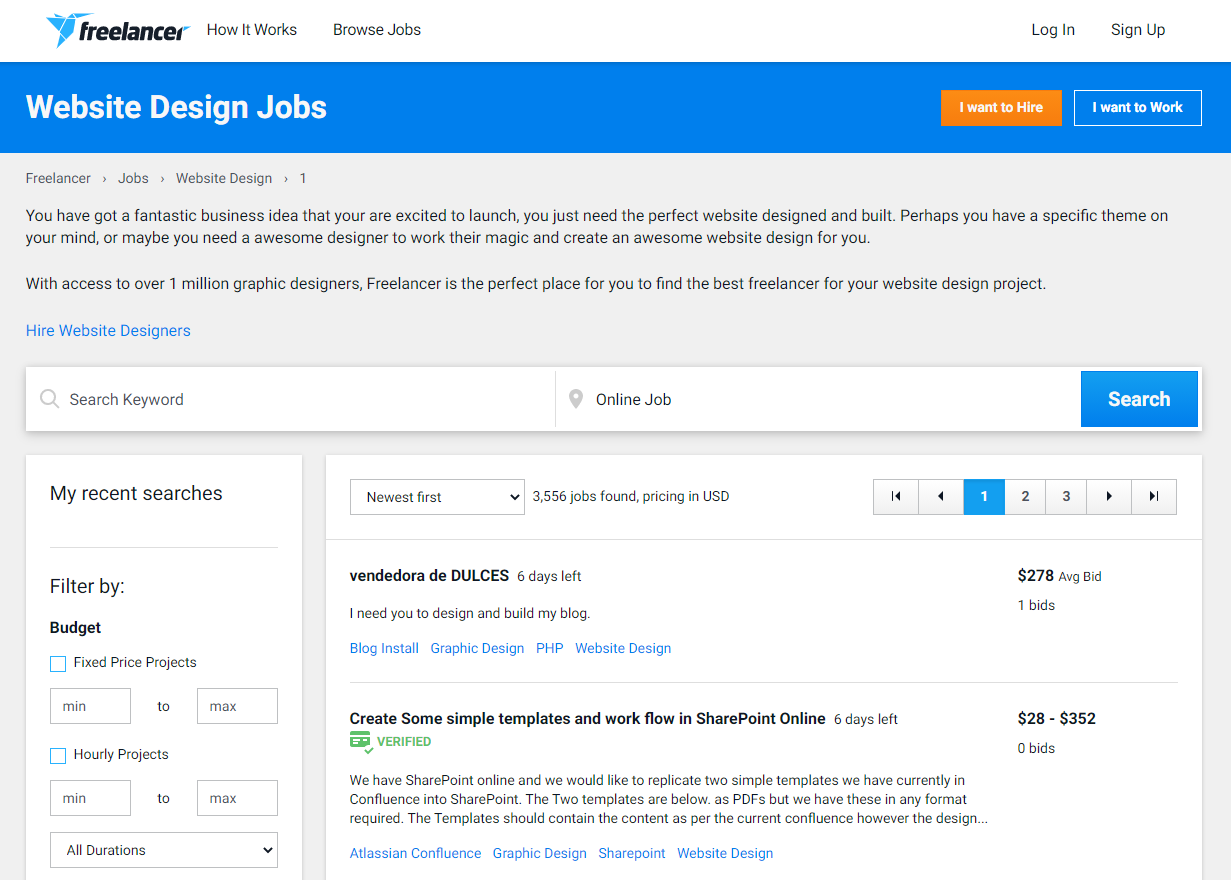Click PHP skill tag
The image size is (1231, 880).
pos(550,648)
